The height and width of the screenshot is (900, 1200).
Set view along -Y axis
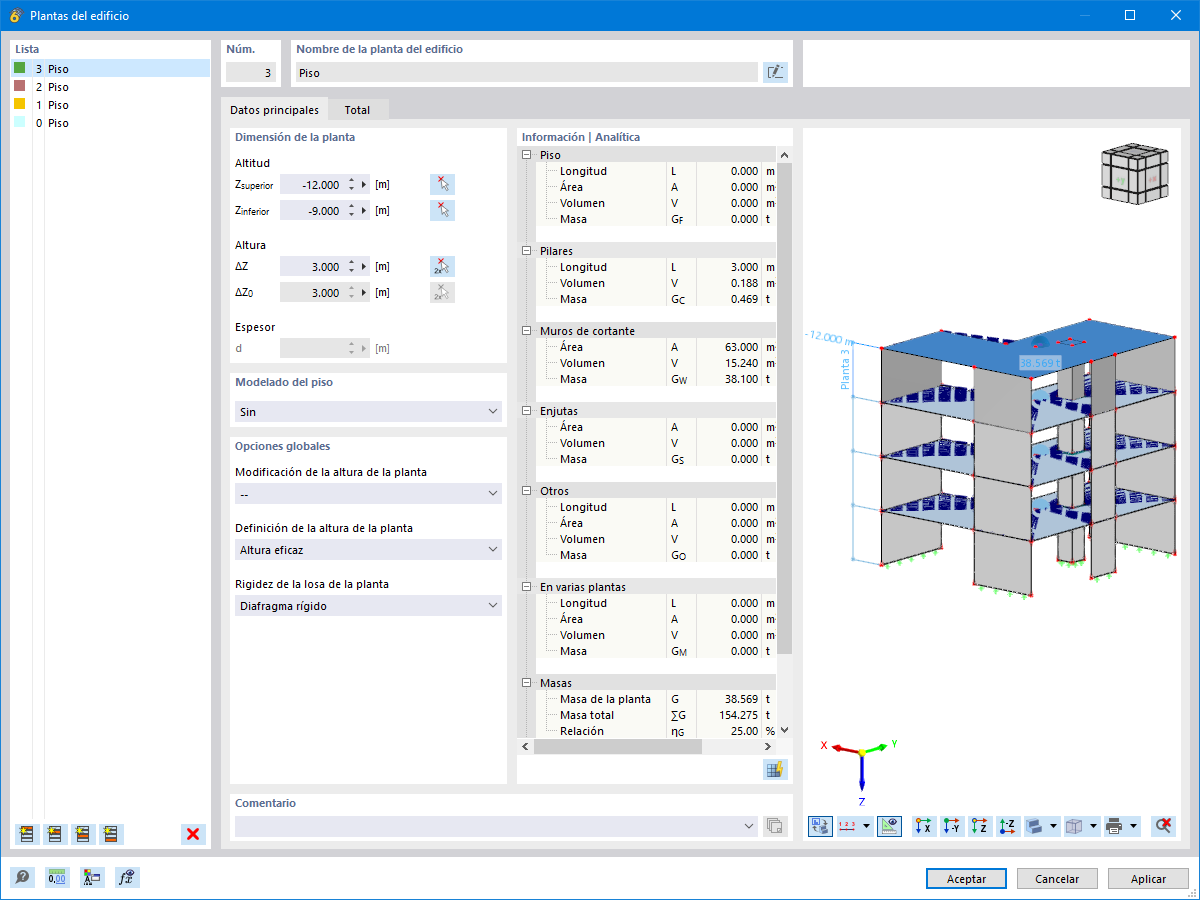pos(951,826)
